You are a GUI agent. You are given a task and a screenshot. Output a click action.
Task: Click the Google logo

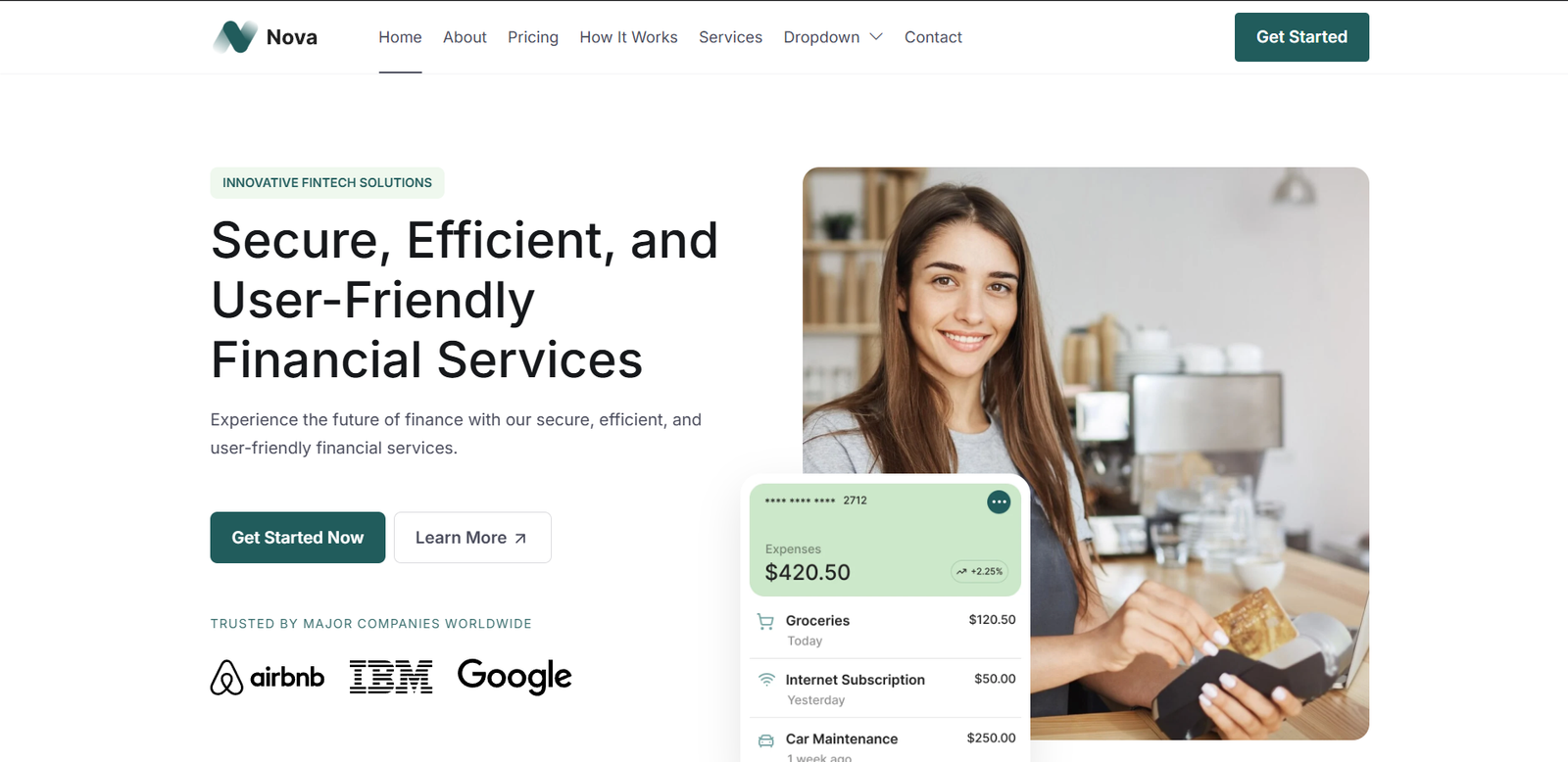point(514,677)
